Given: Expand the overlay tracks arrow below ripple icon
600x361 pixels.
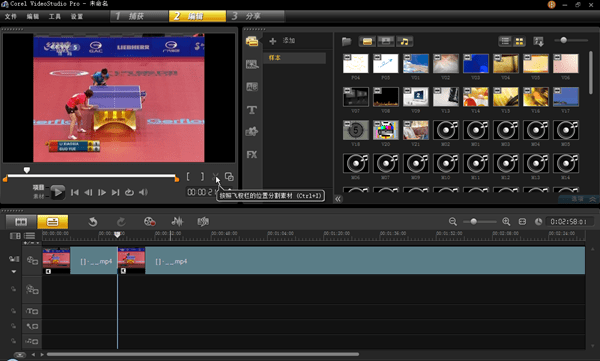Looking at the screenshot, I should pos(14,272).
